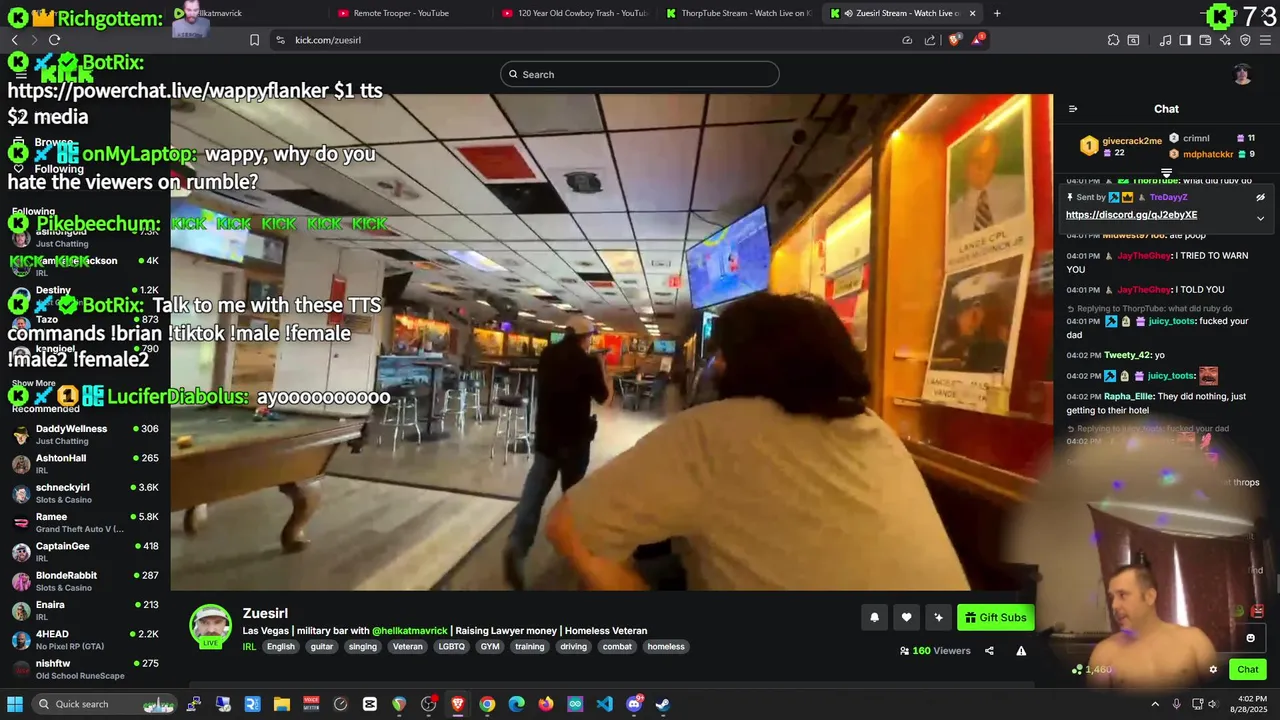Open the user avatar menu on Kick
Image resolution: width=1280 pixels, height=720 pixels.
[x=1242, y=74]
